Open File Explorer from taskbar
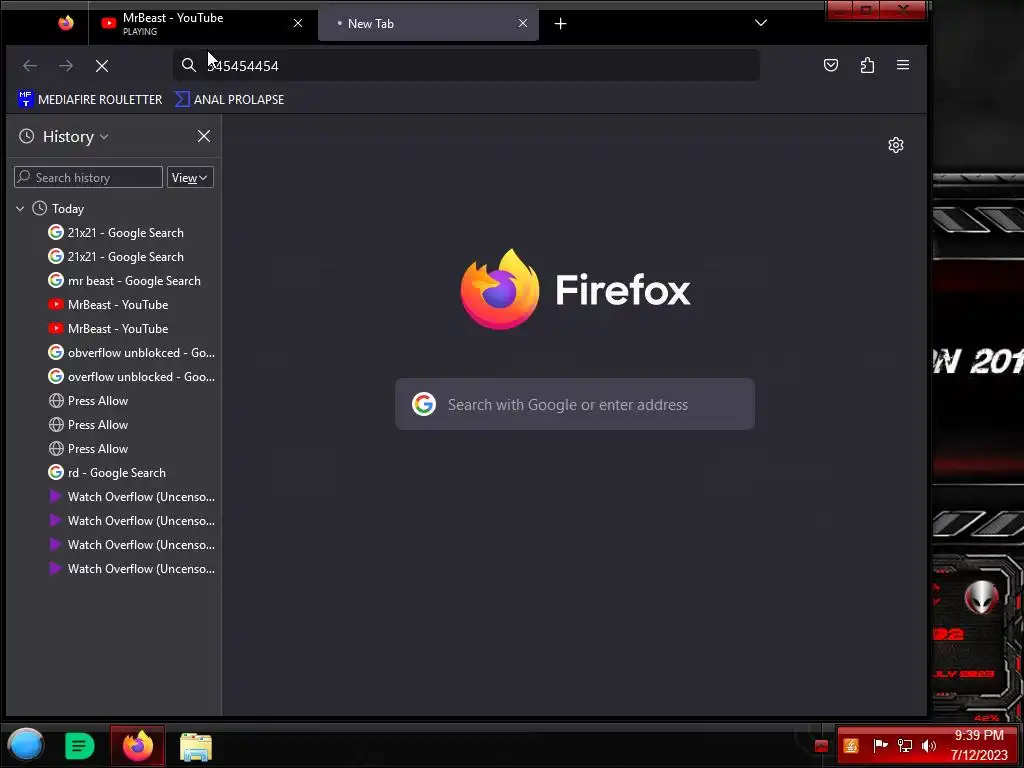The height and width of the screenshot is (768, 1024). (x=196, y=746)
